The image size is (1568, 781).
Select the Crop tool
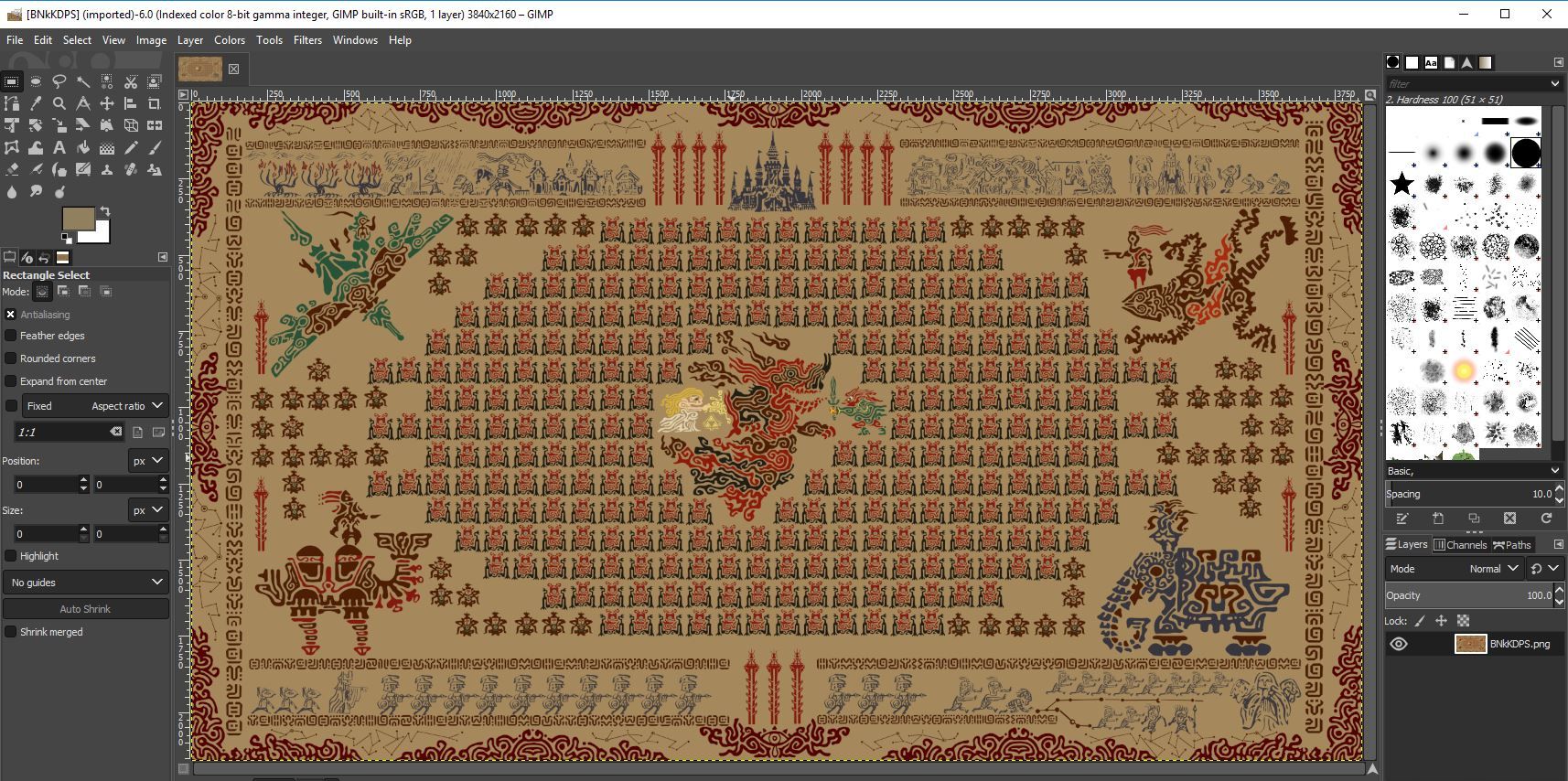(x=155, y=103)
